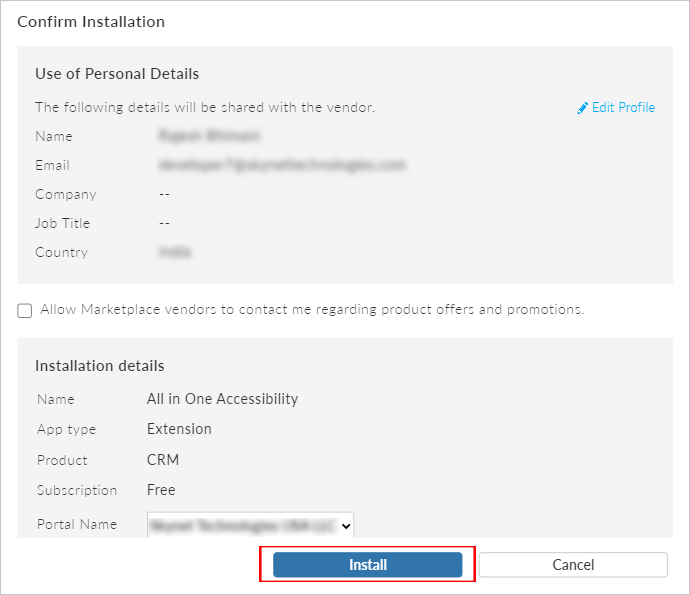
Task: Open the Portal Name dropdown
Action: (x=250, y=525)
